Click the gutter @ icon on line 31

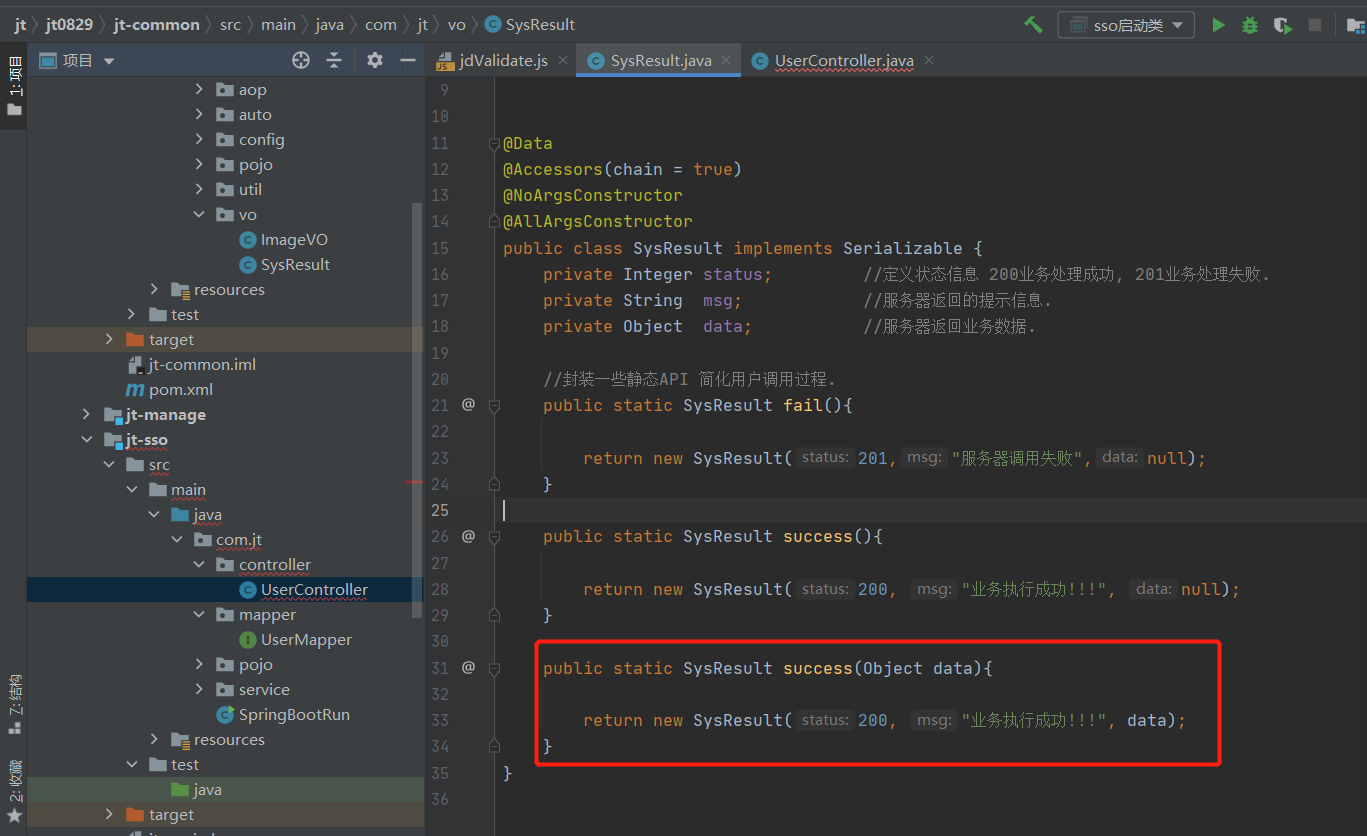point(468,667)
